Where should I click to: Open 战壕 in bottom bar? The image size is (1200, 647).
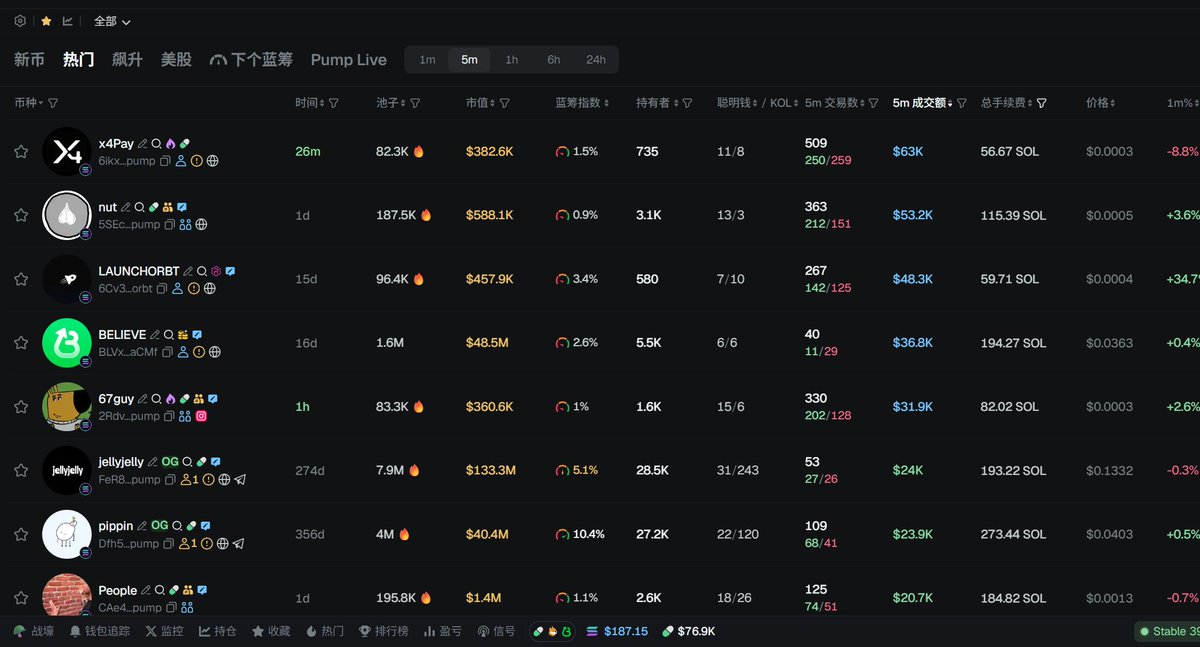click(33, 631)
